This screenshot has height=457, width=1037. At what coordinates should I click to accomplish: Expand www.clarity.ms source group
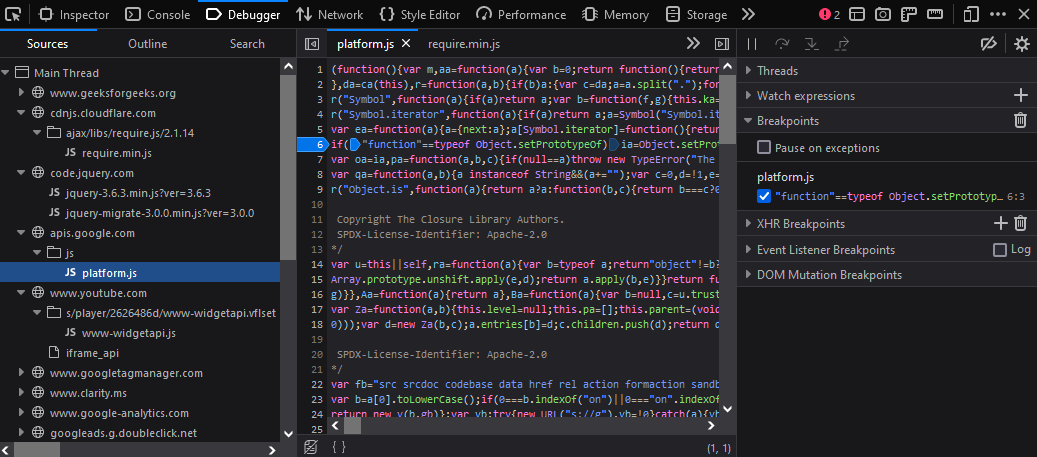click(x=21, y=393)
